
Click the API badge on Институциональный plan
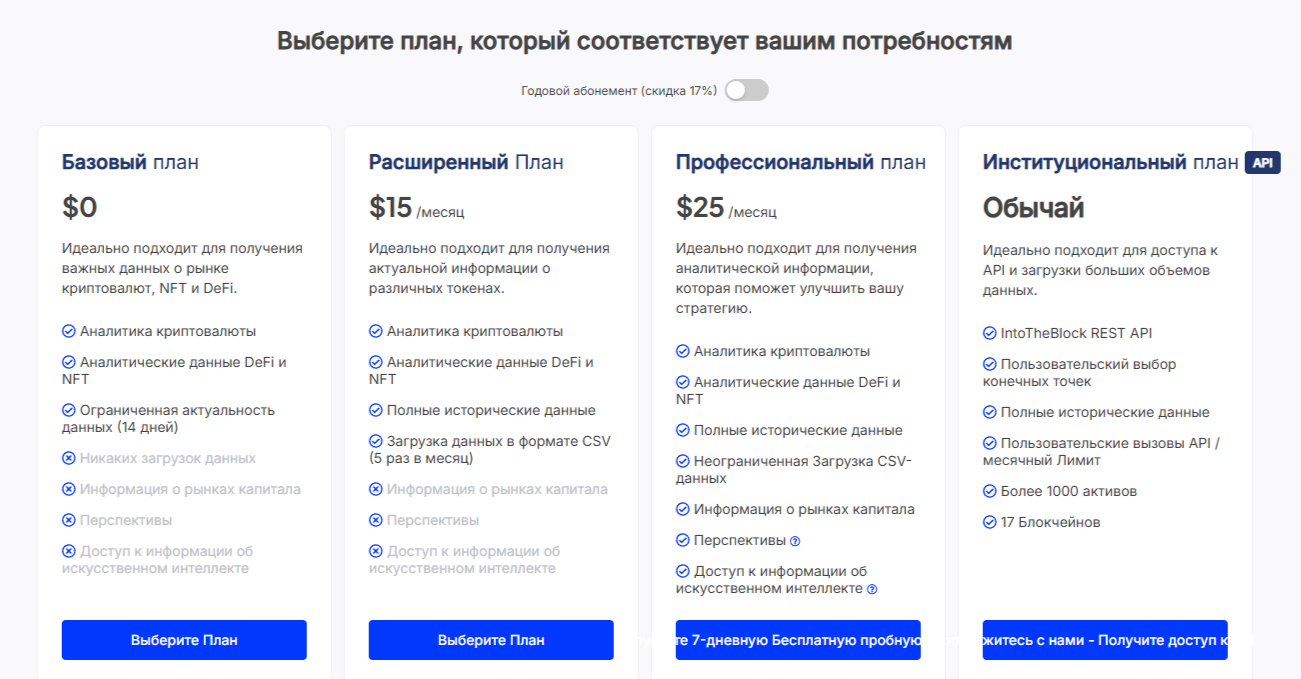point(1262,163)
